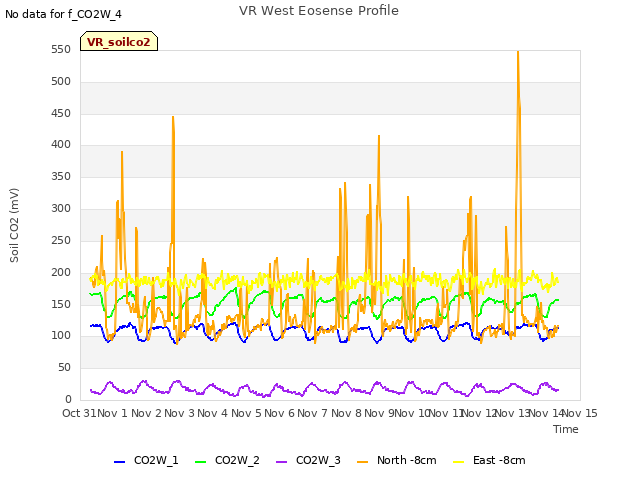The width and height of the screenshot is (640, 480).
Task: Click the Time axis label
Action: pyautogui.click(x=566, y=429)
